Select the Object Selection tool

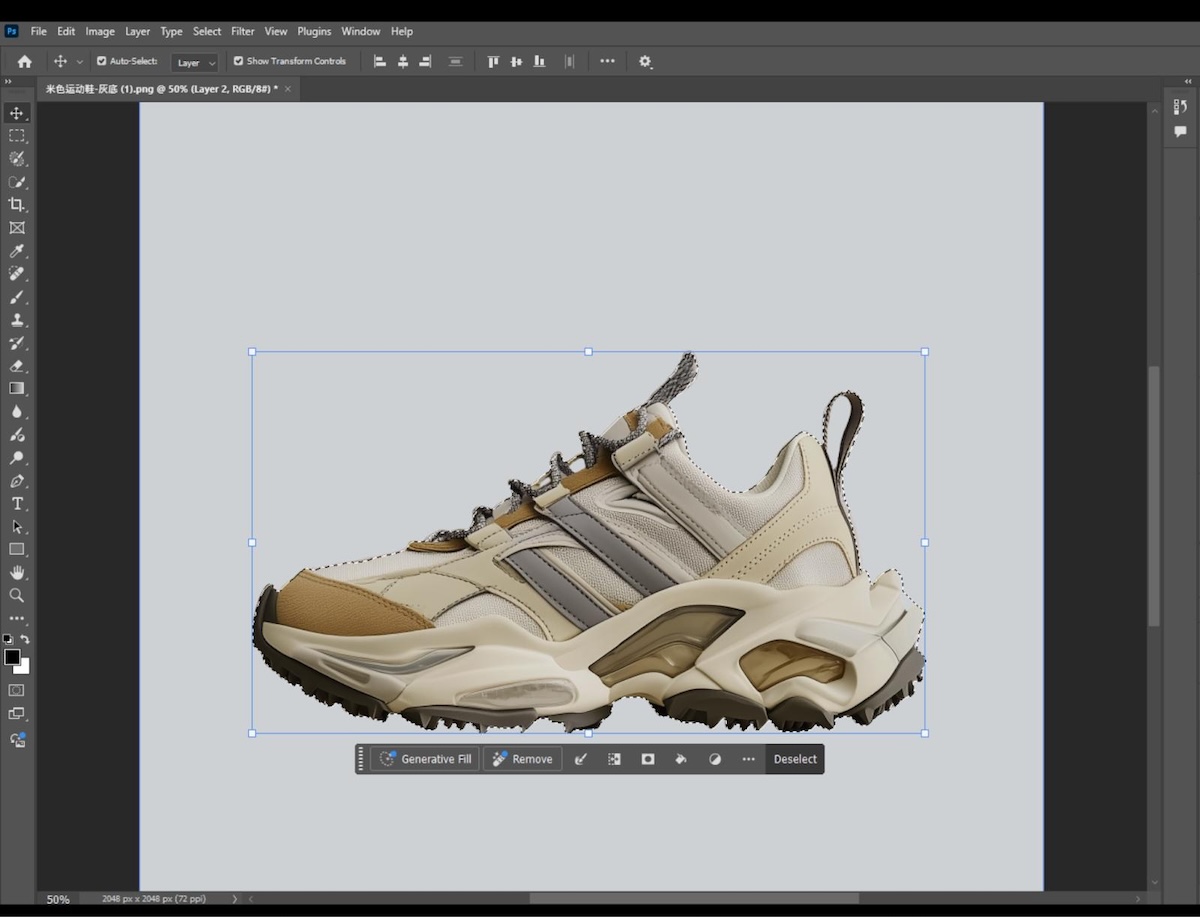point(17,159)
